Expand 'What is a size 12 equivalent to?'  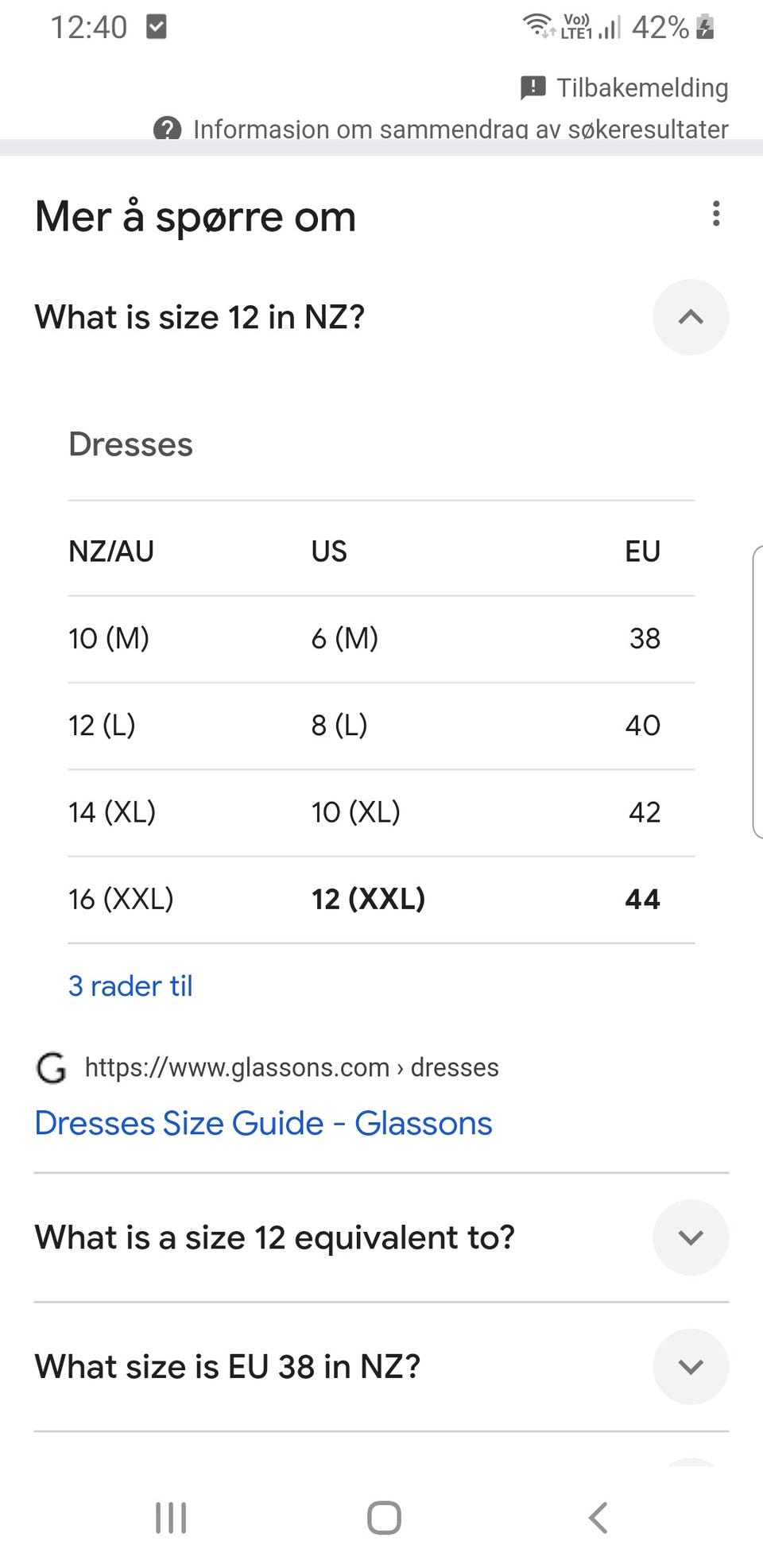point(690,1237)
